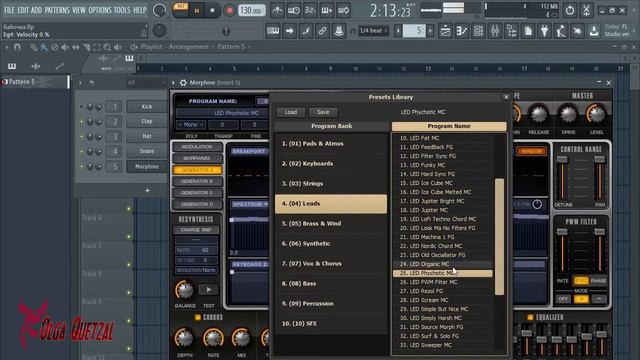Image resolution: width=640 pixels, height=360 pixels.
Task: Pause playback with the pause button
Action: (197, 11)
